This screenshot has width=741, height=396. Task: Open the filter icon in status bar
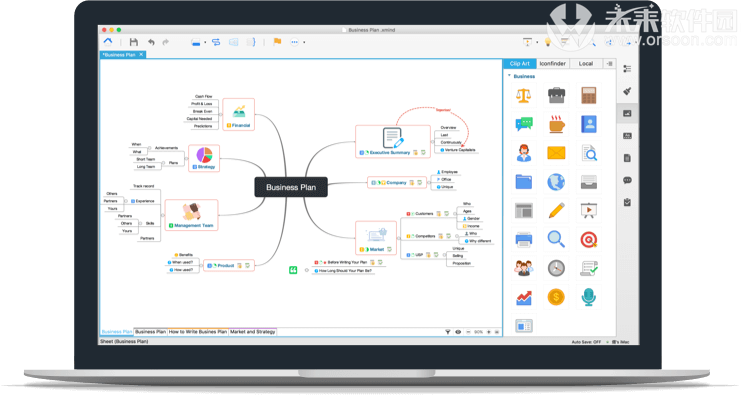[448, 332]
